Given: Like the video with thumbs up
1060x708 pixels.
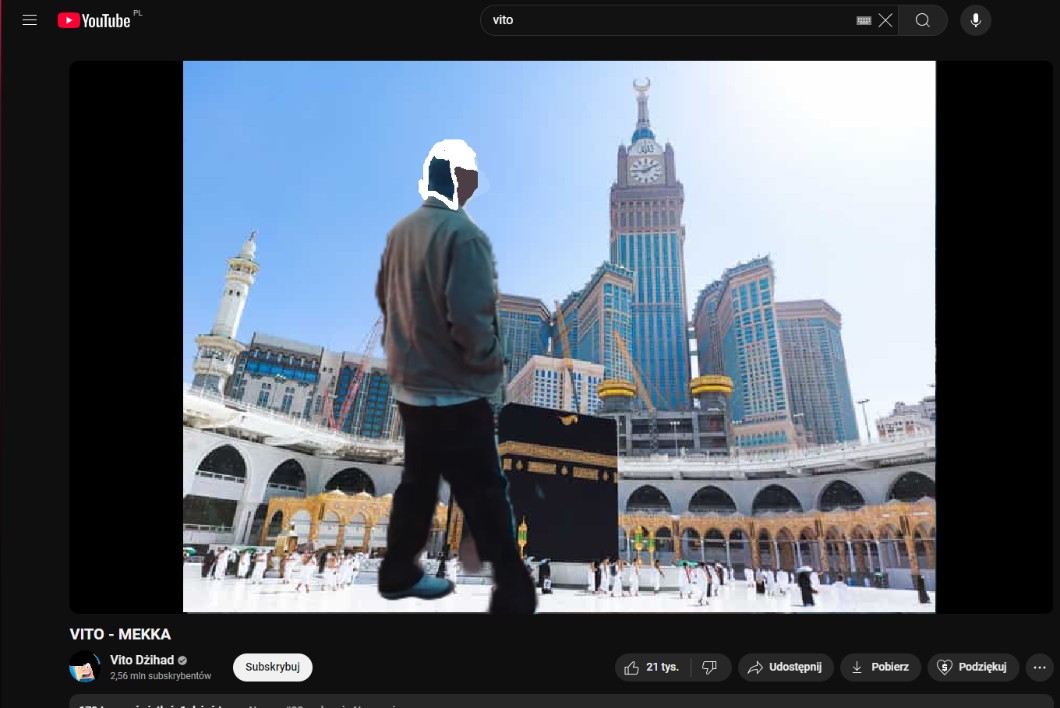Looking at the screenshot, I should pyautogui.click(x=651, y=667).
